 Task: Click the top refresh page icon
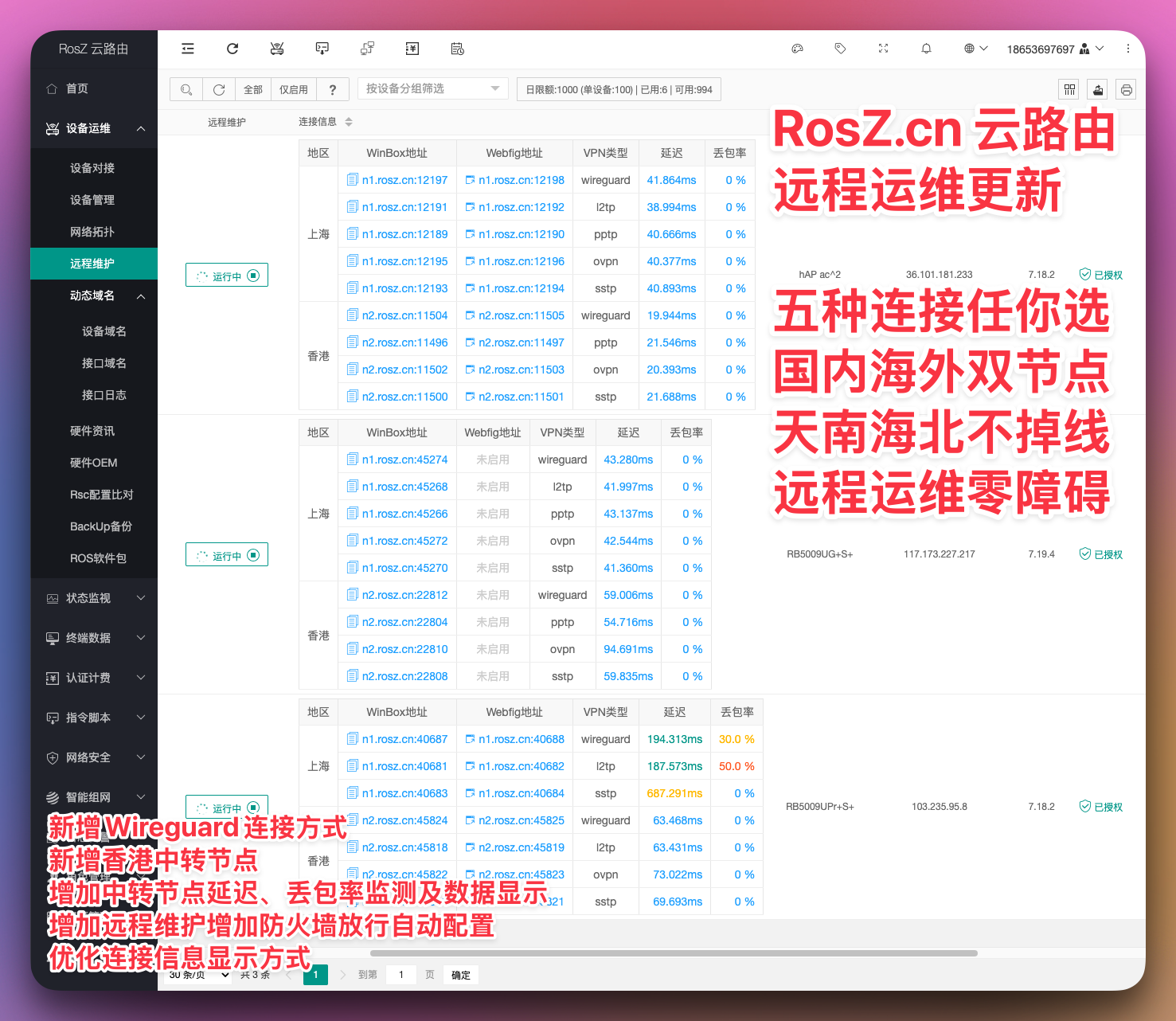tap(232, 49)
